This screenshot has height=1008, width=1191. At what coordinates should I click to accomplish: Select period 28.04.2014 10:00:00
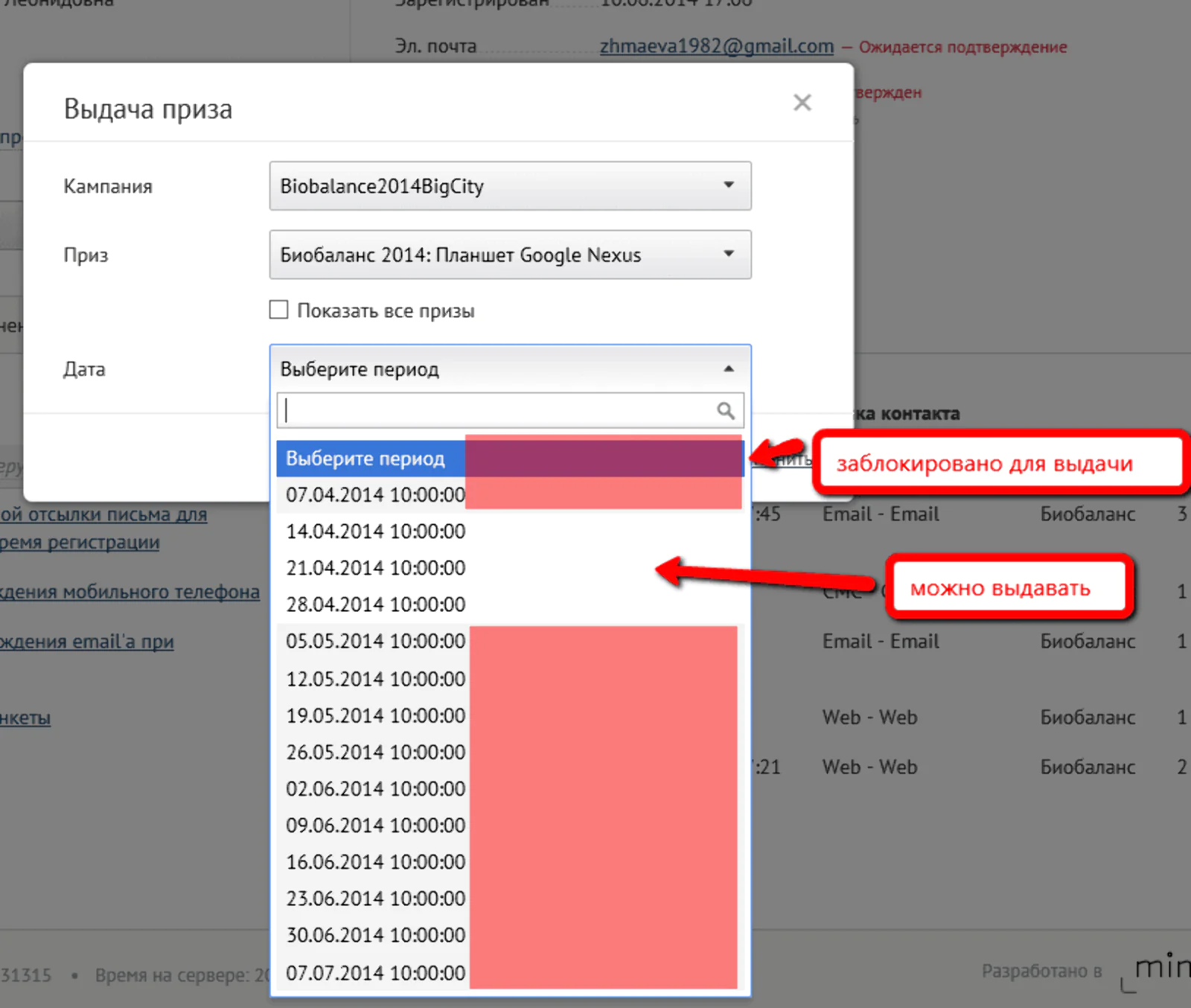click(510, 605)
